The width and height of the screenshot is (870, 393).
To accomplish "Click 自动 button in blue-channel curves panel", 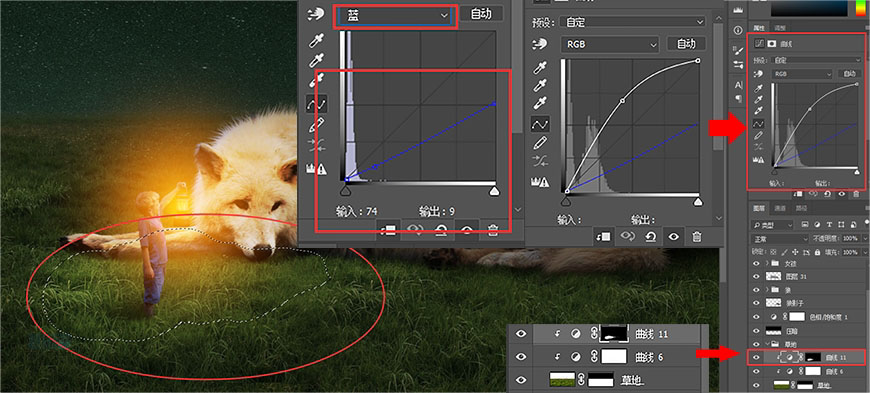I will (x=480, y=14).
